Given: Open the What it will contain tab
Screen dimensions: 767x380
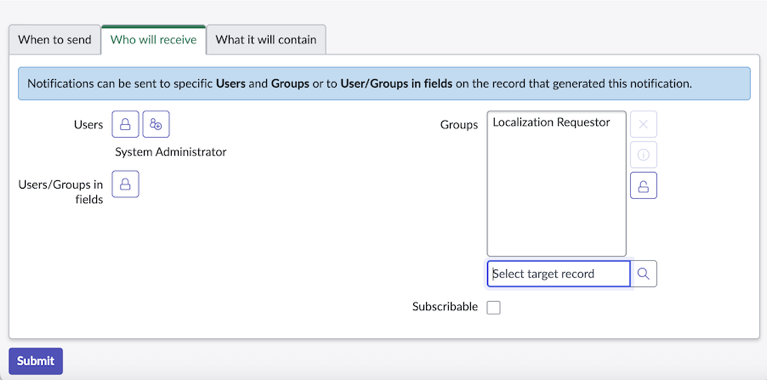Looking at the screenshot, I should pyautogui.click(x=266, y=40).
